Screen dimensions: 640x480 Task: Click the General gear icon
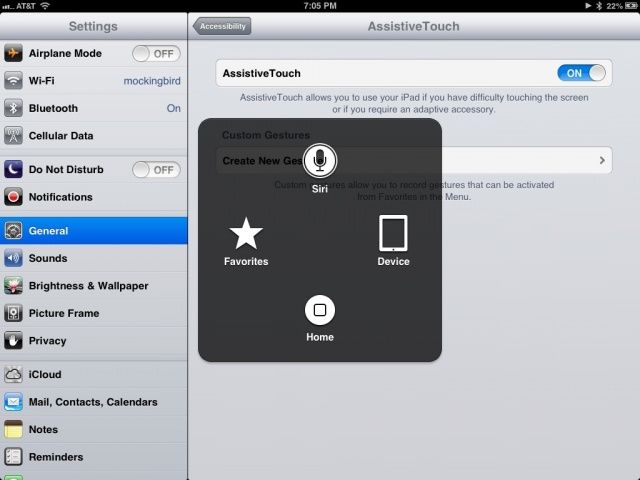13,231
